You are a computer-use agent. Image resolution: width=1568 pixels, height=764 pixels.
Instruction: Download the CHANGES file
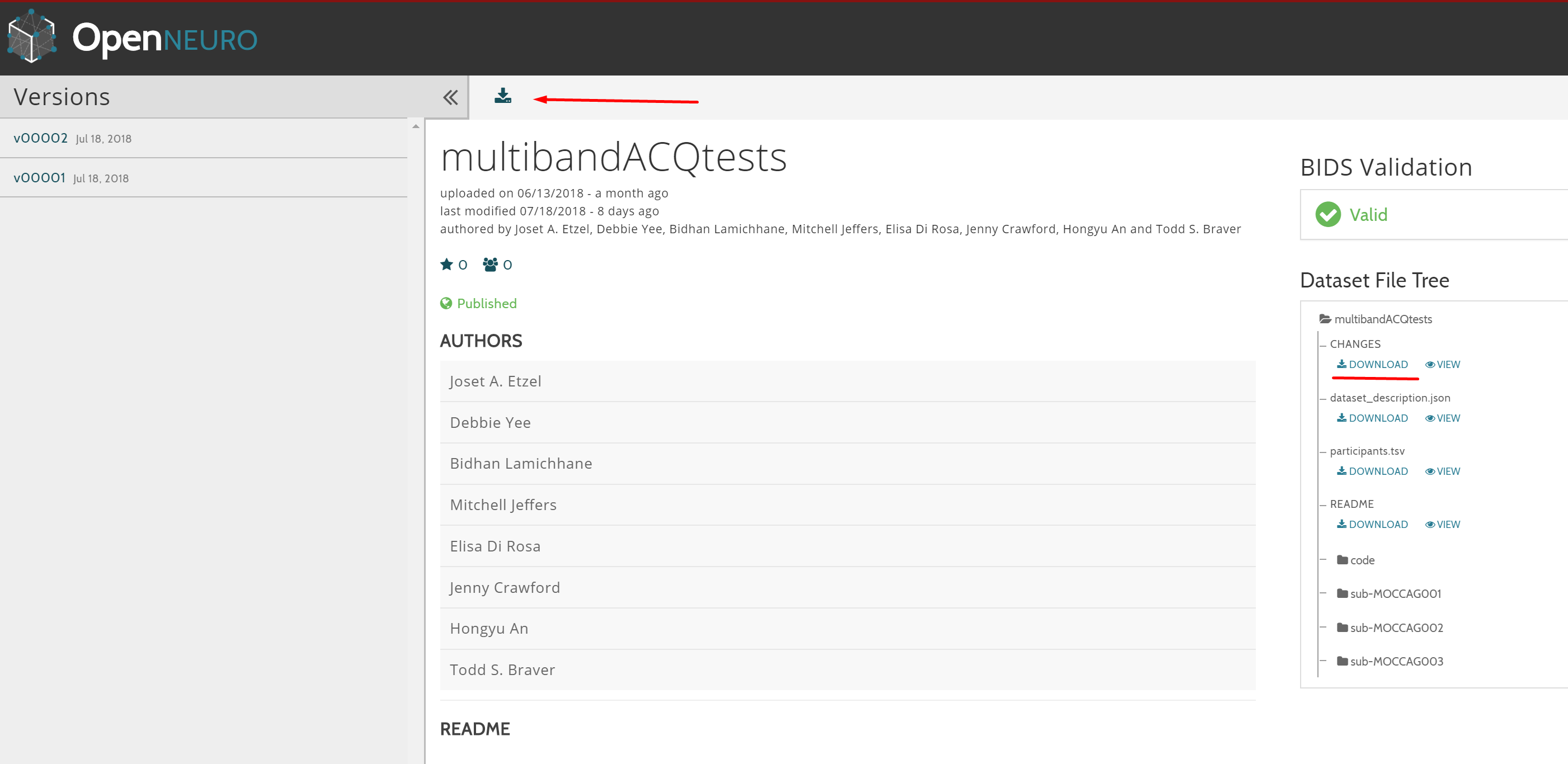tap(1373, 364)
